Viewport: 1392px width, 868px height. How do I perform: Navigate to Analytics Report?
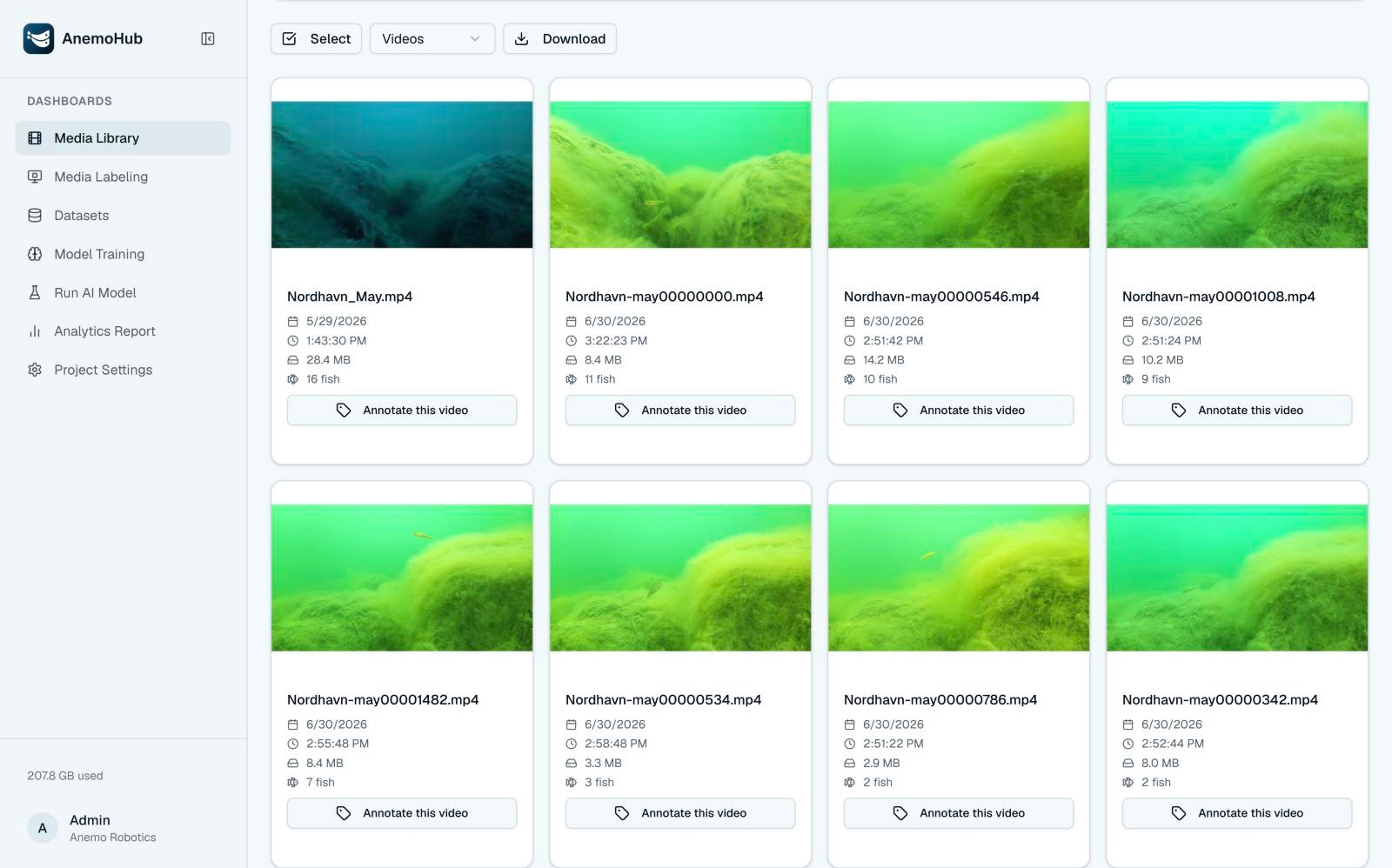[123, 331]
